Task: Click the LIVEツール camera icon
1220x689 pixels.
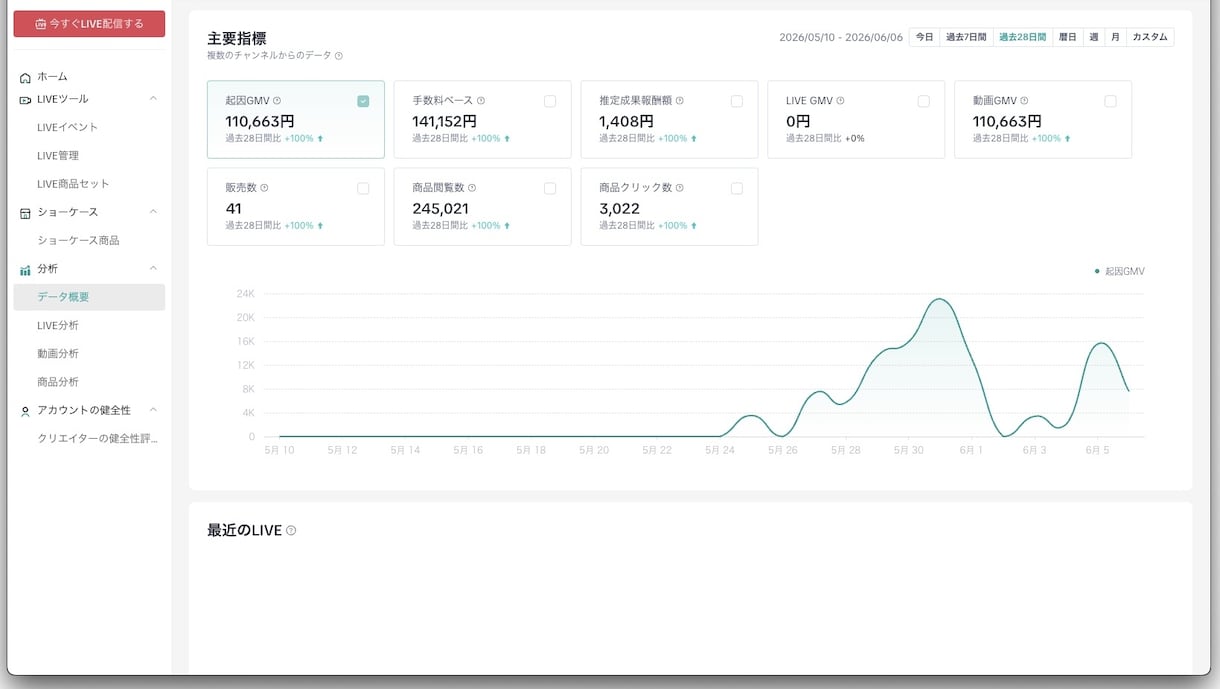Action: click(x=25, y=100)
